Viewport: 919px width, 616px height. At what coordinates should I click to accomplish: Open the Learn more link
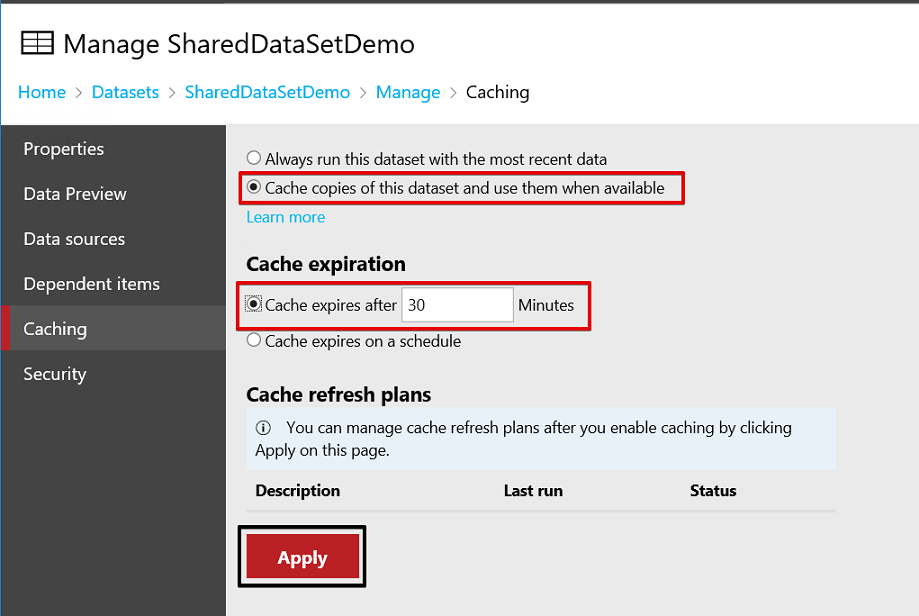[285, 217]
